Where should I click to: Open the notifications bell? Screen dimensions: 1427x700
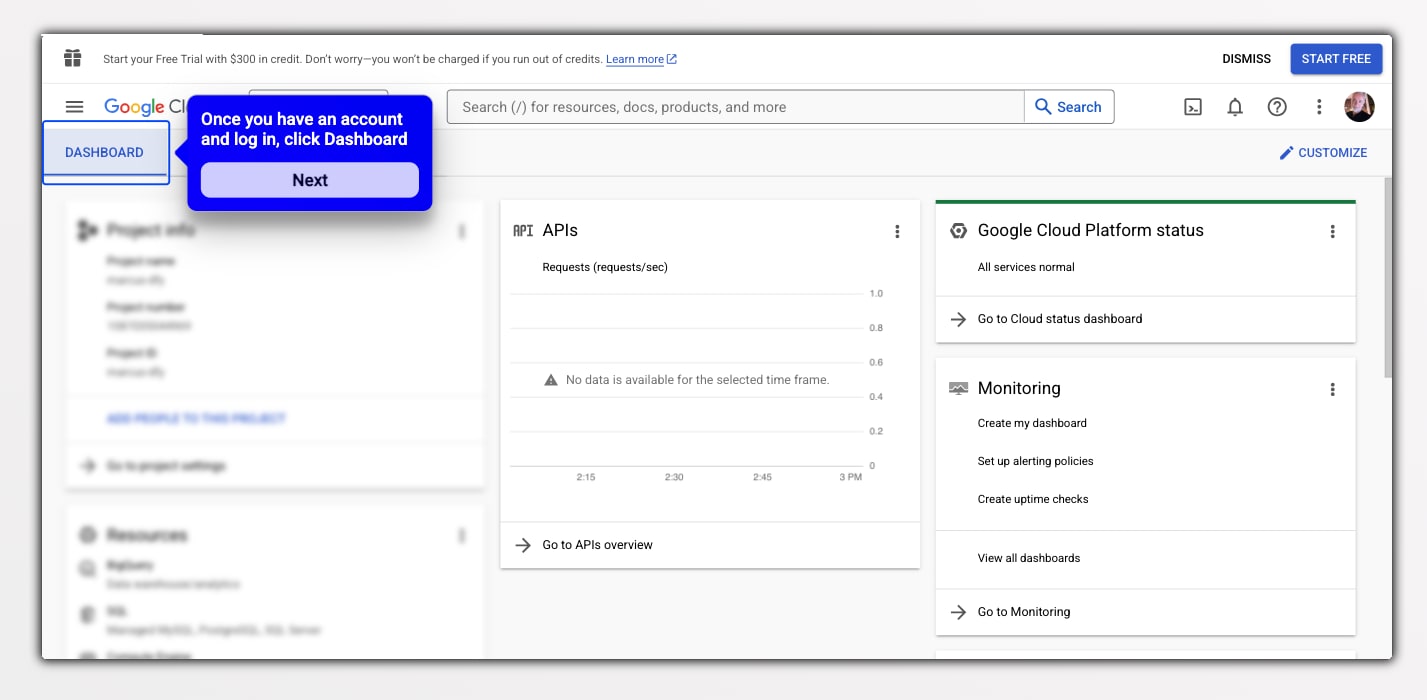click(1235, 107)
